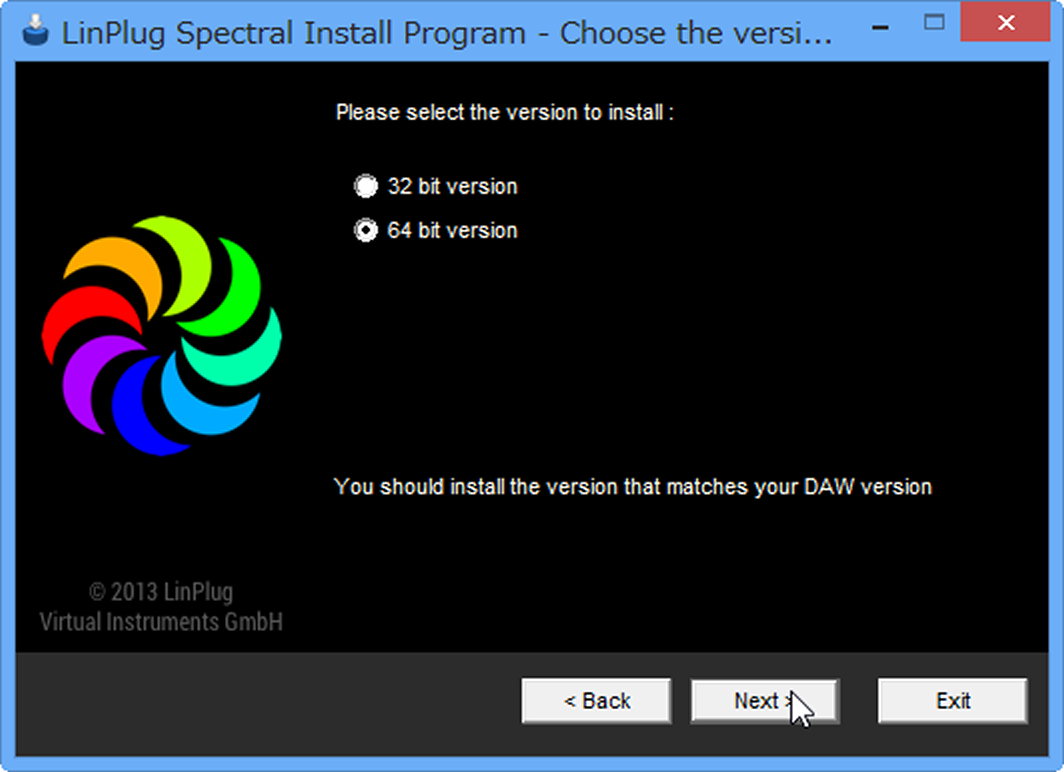
Task: Select the 64 bit version radio button
Action: 366,231
